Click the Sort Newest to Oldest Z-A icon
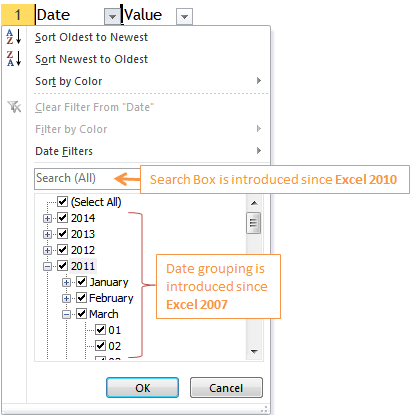416x418 pixels. (x=14, y=58)
